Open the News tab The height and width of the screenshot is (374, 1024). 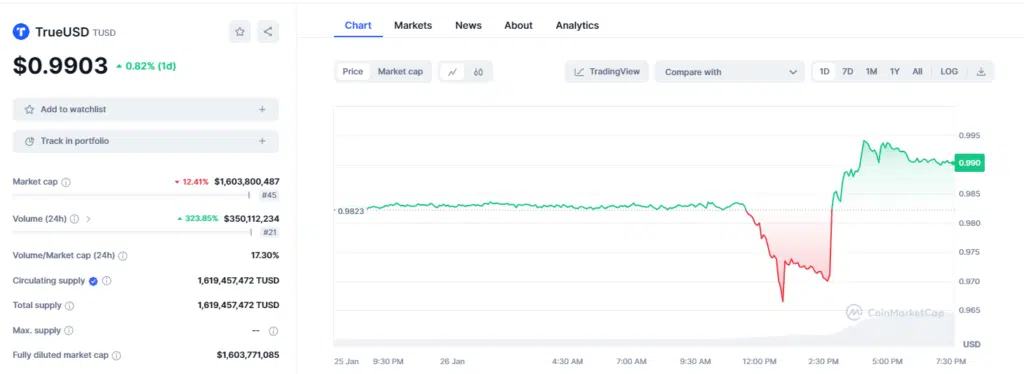(468, 25)
